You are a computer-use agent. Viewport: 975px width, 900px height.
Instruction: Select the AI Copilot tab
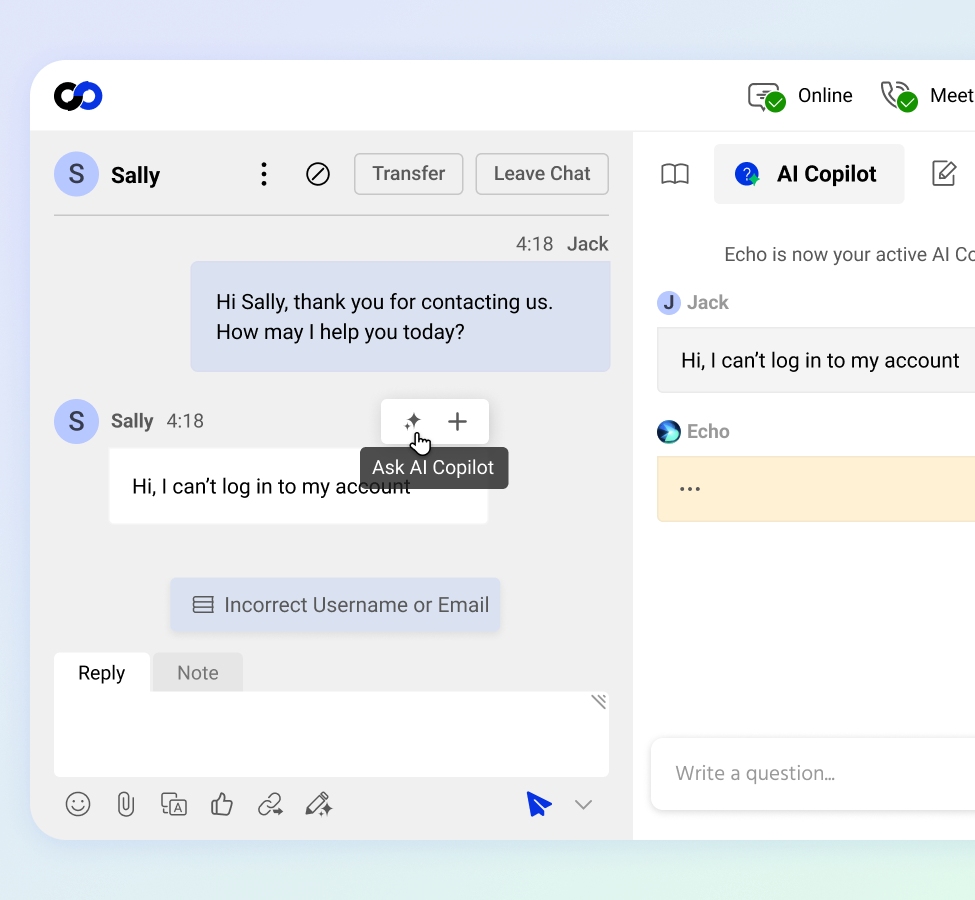coord(809,174)
